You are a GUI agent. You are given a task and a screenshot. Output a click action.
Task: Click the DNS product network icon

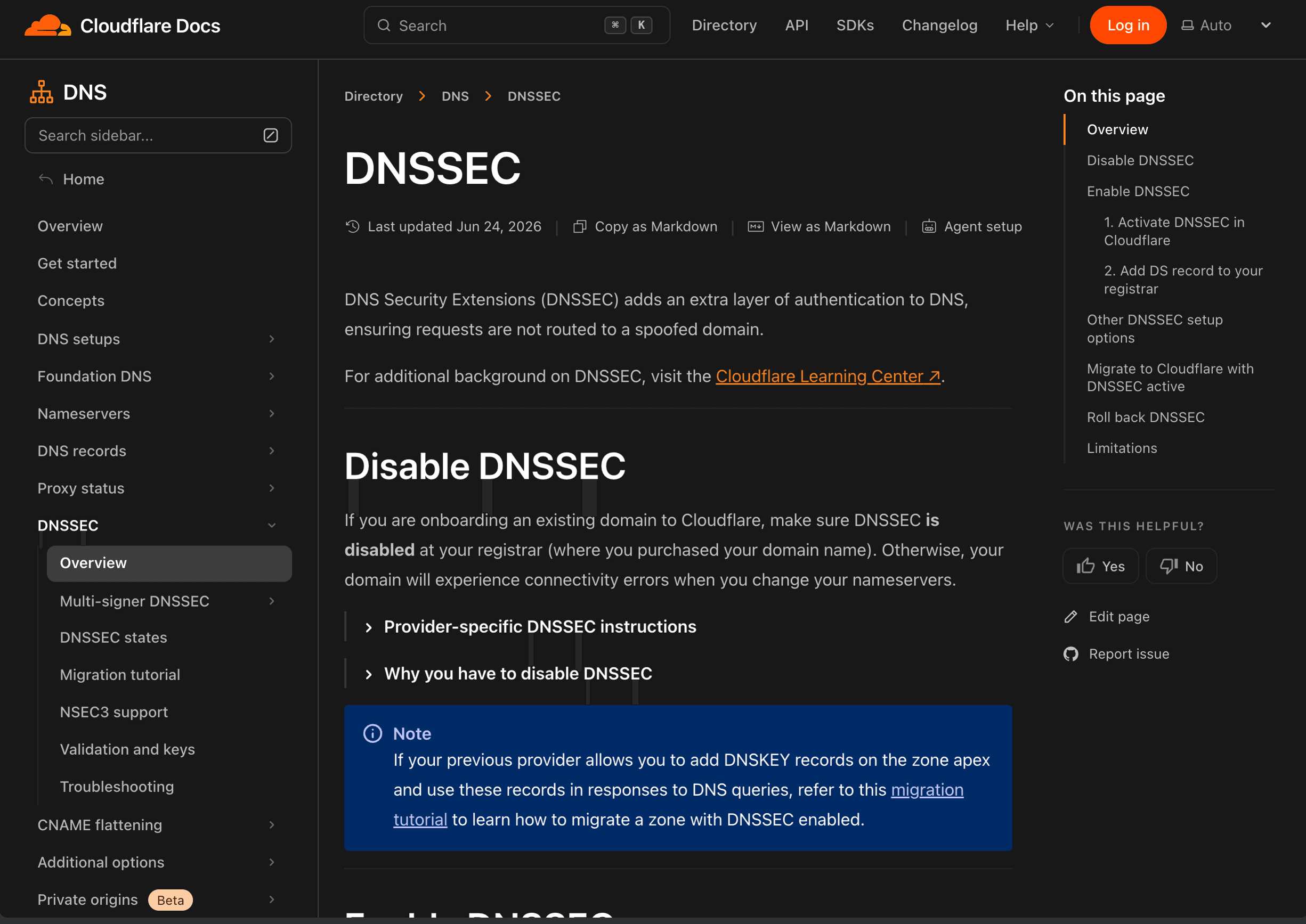coord(42,92)
